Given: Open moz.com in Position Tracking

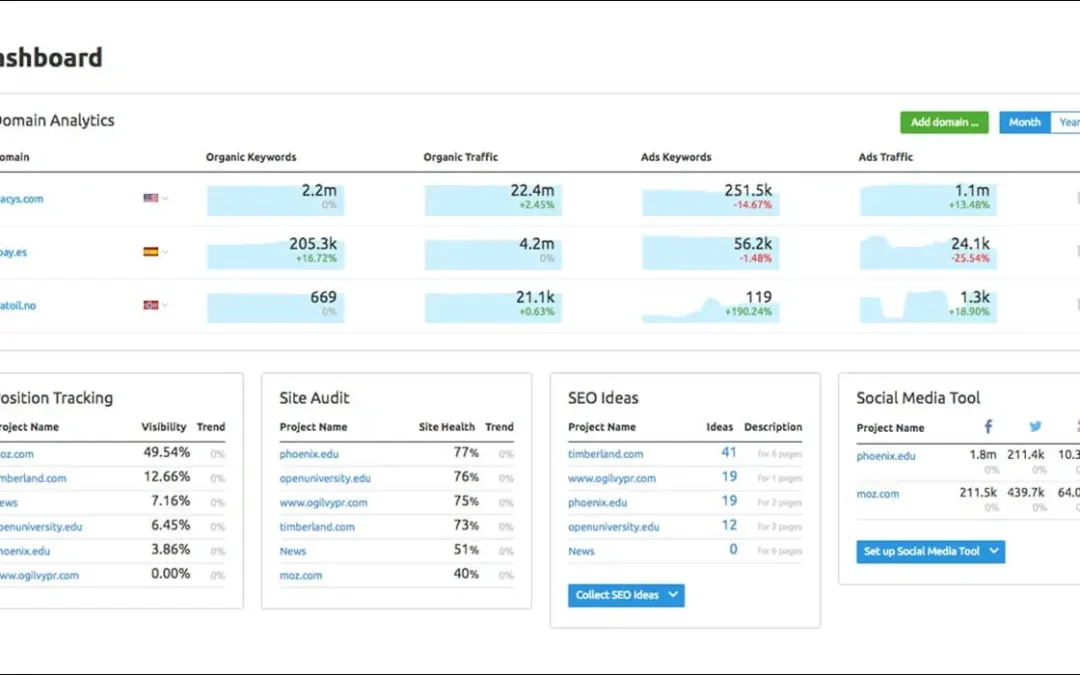Looking at the screenshot, I should (x=17, y=454).
